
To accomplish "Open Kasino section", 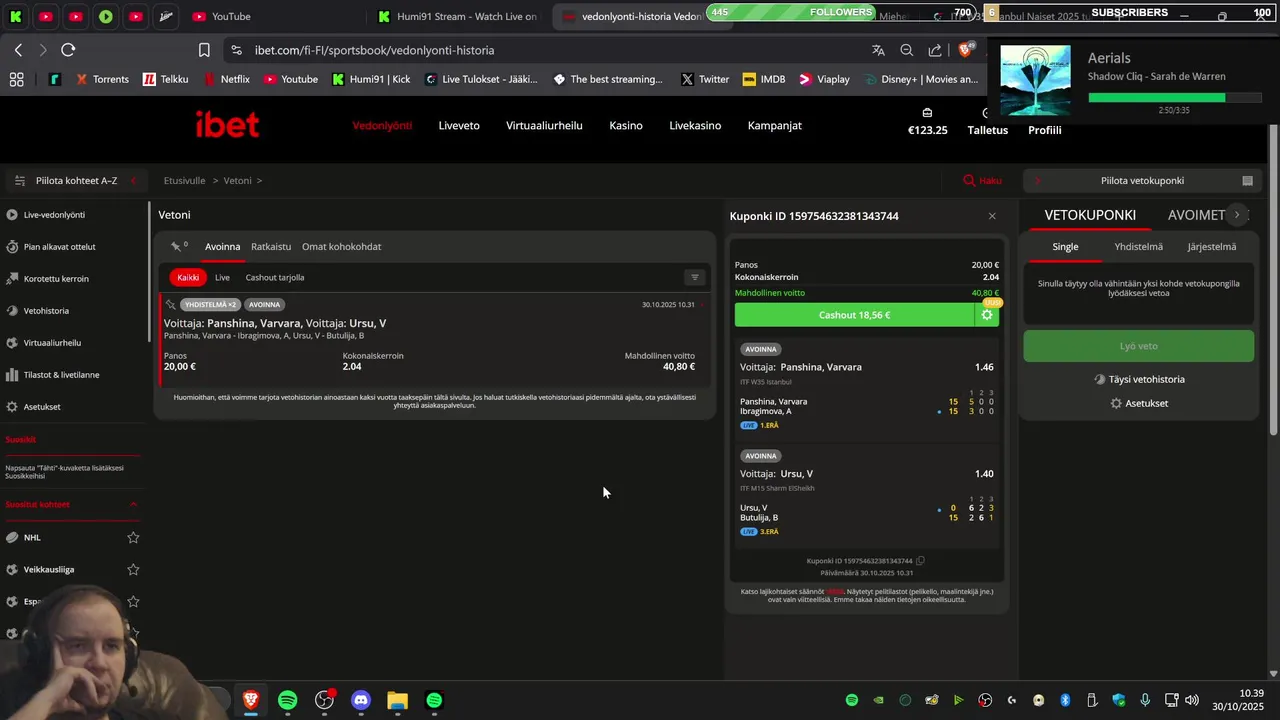I will [626, 126].
